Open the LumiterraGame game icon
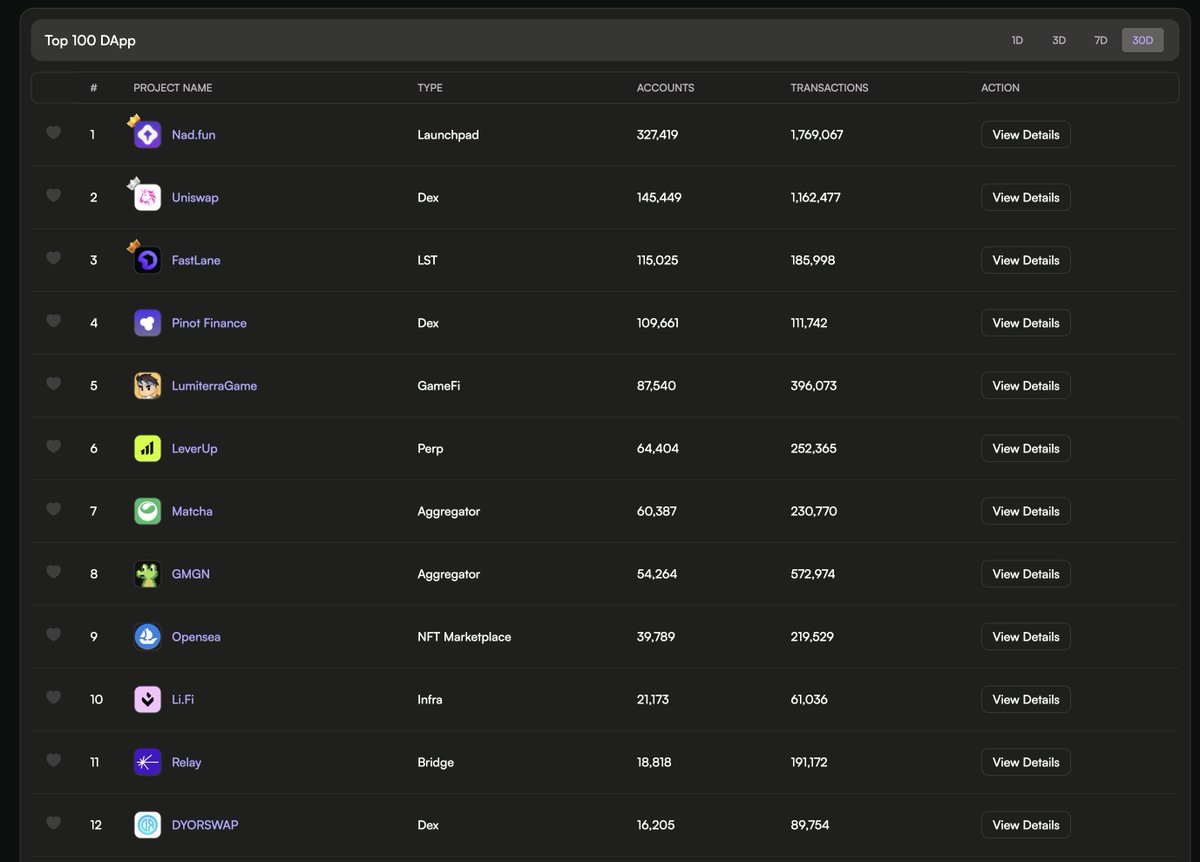Image resolution: width=1200 pixels, height=862 pixels. pyautogui.click(x=147, y=385)
